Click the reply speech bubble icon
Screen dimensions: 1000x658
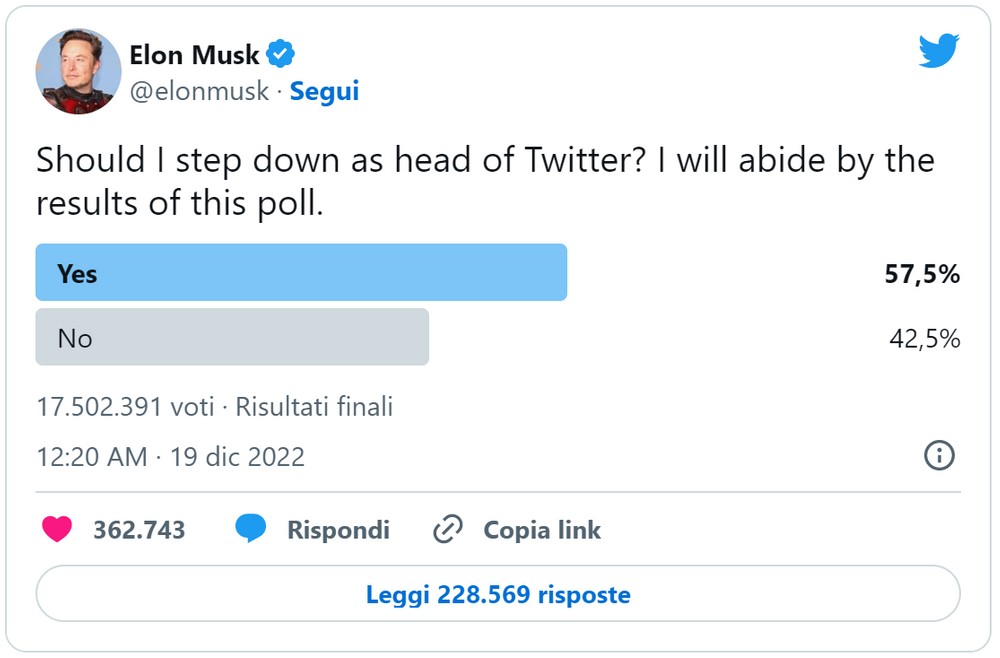[250, 529]
